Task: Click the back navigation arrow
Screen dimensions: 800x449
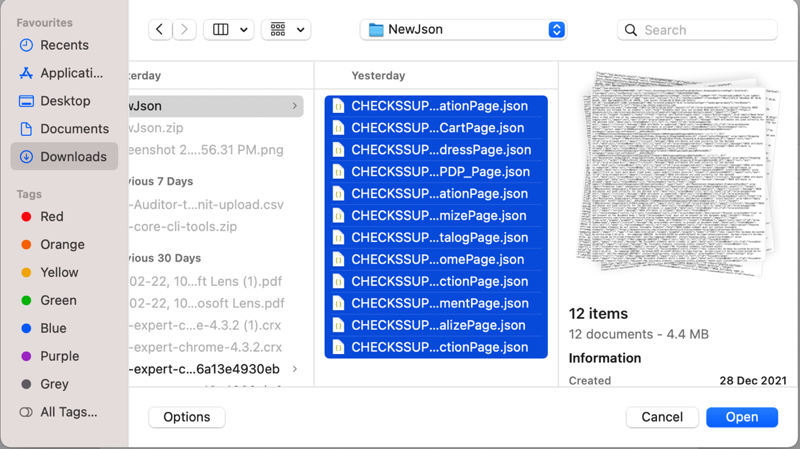Action: tap(161, 30)
